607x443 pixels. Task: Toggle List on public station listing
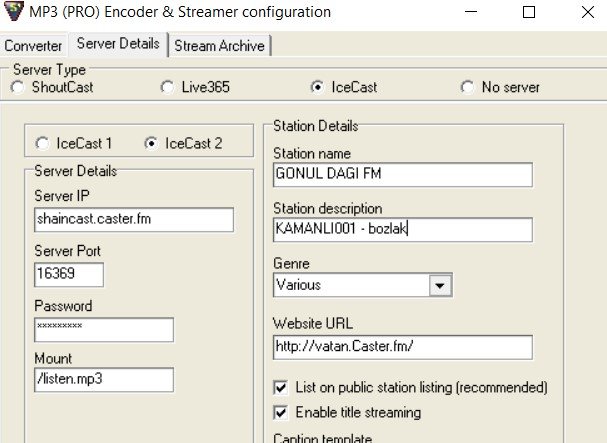tap(281, 387)
